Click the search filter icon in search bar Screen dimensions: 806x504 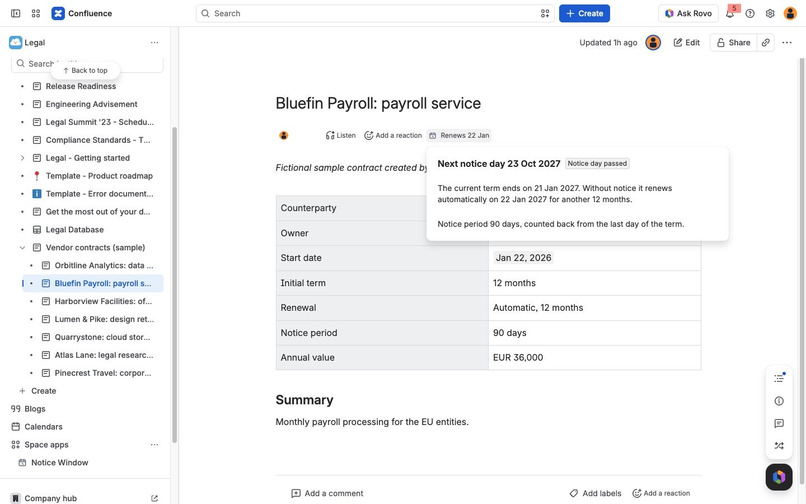click(545, 13)
